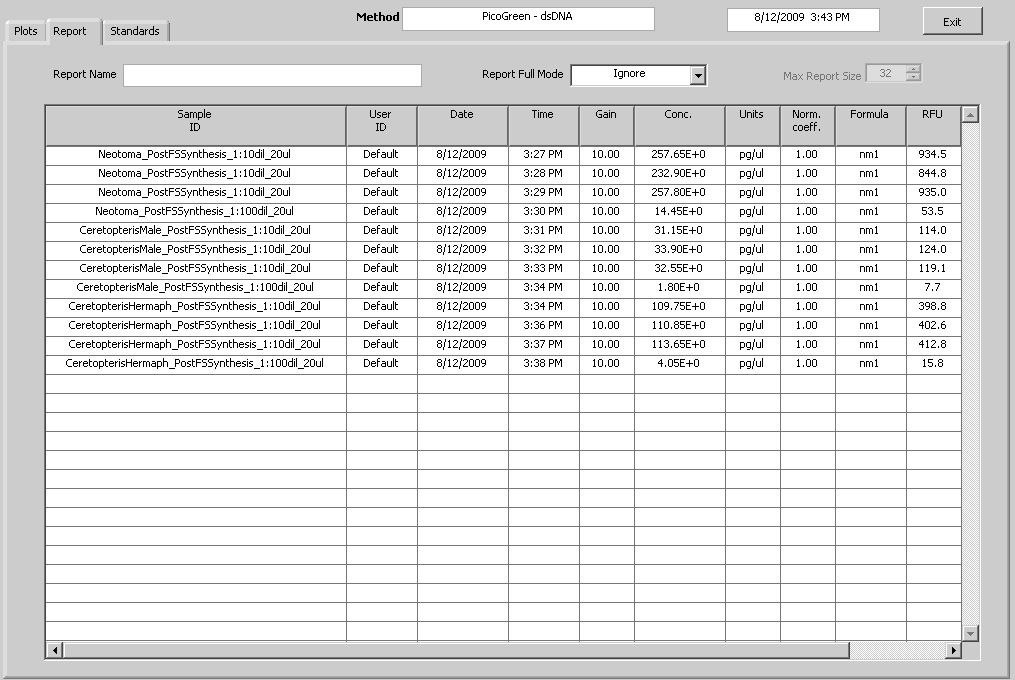Click the time cell 3:31 PM

(543, 231)
